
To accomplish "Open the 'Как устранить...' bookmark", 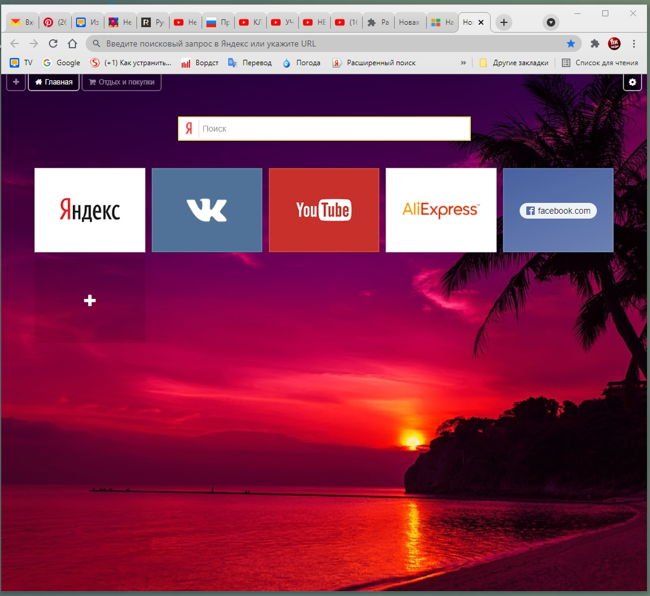I will pos(131,63).
